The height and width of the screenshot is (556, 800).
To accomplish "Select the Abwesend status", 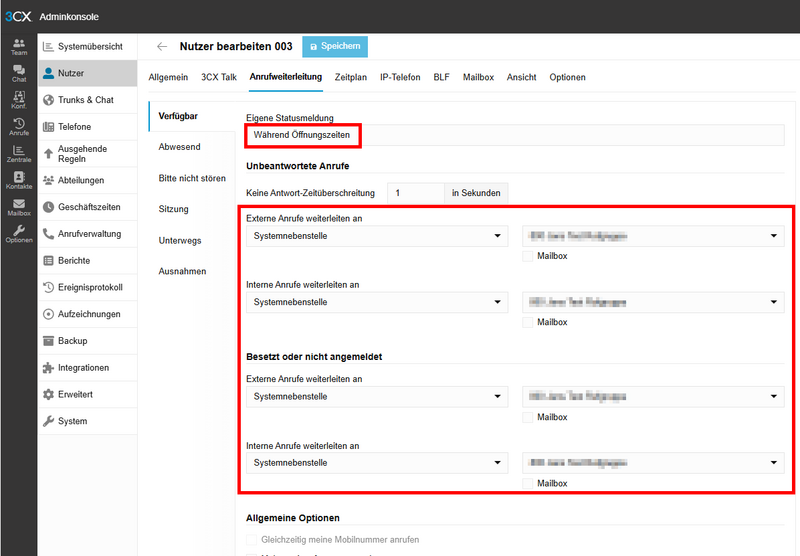I will pyautogui.click(x=180, y=147).
